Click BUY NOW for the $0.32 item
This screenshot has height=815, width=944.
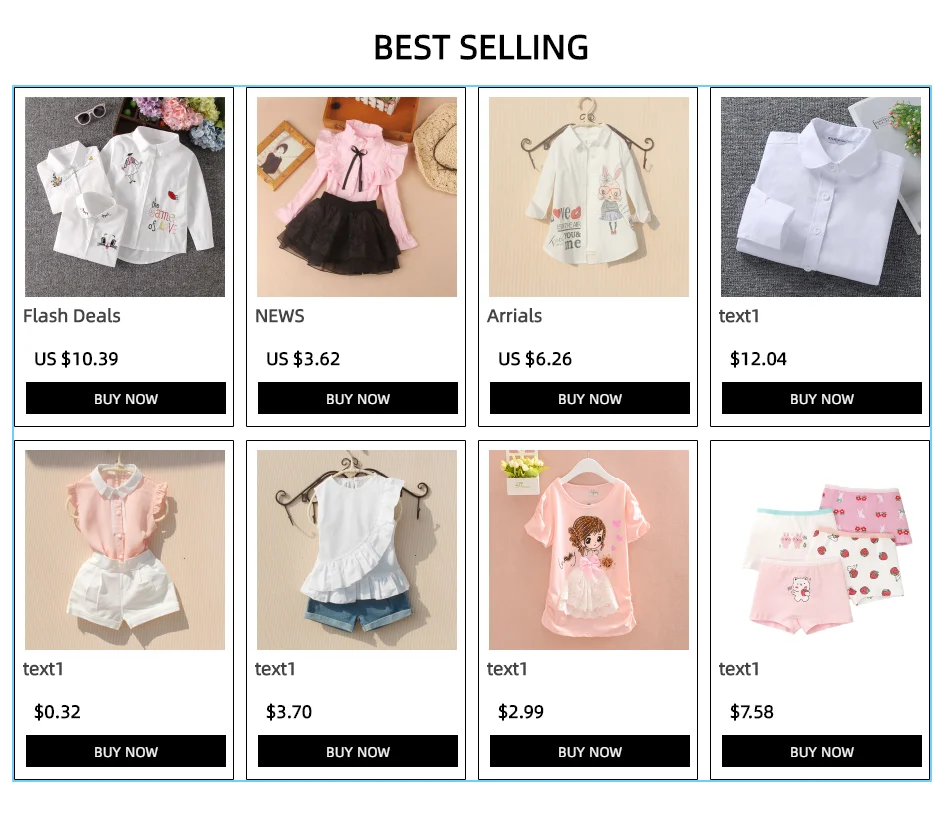coord(126,751)
